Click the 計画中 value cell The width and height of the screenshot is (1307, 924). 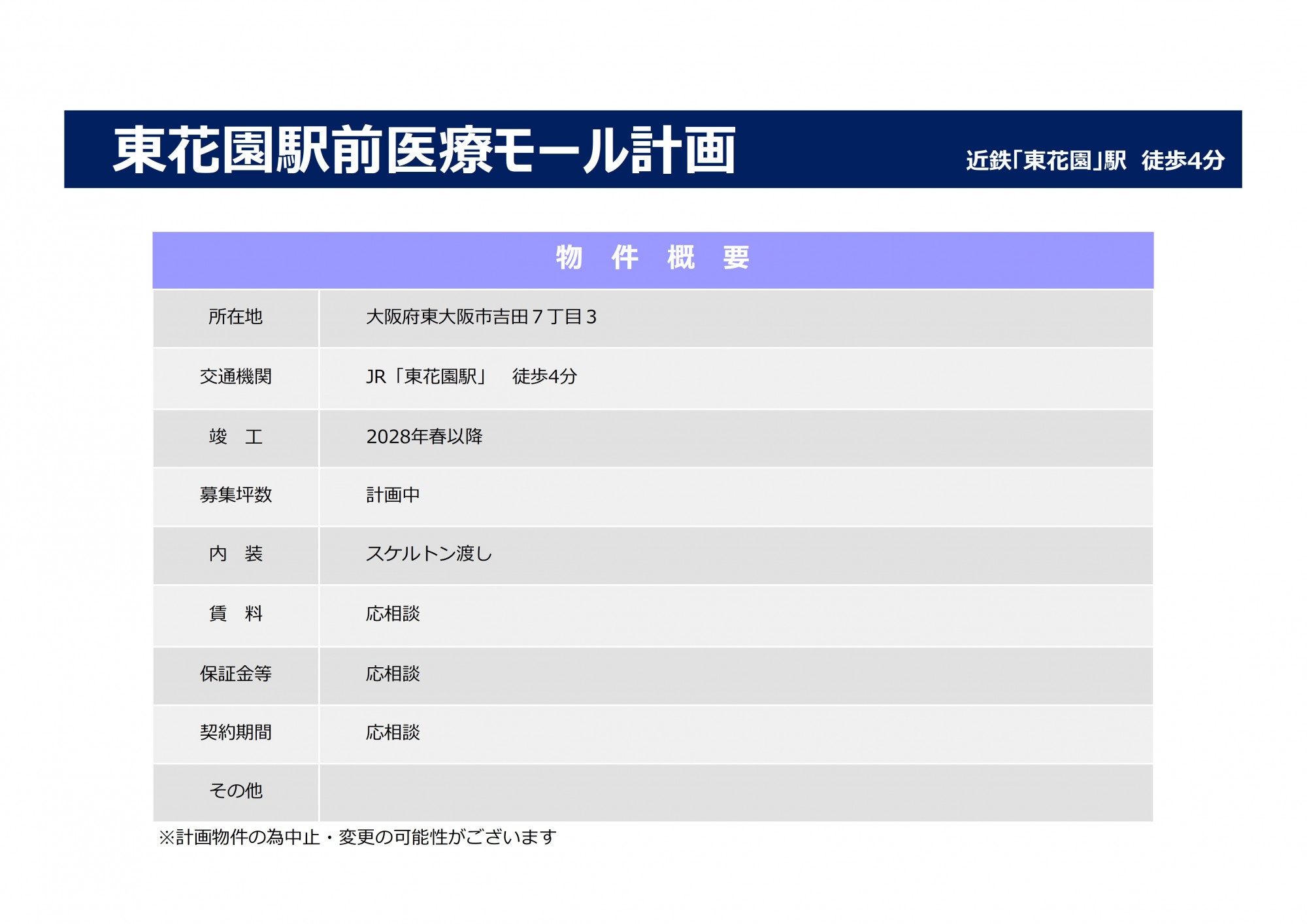click(393, 495)
